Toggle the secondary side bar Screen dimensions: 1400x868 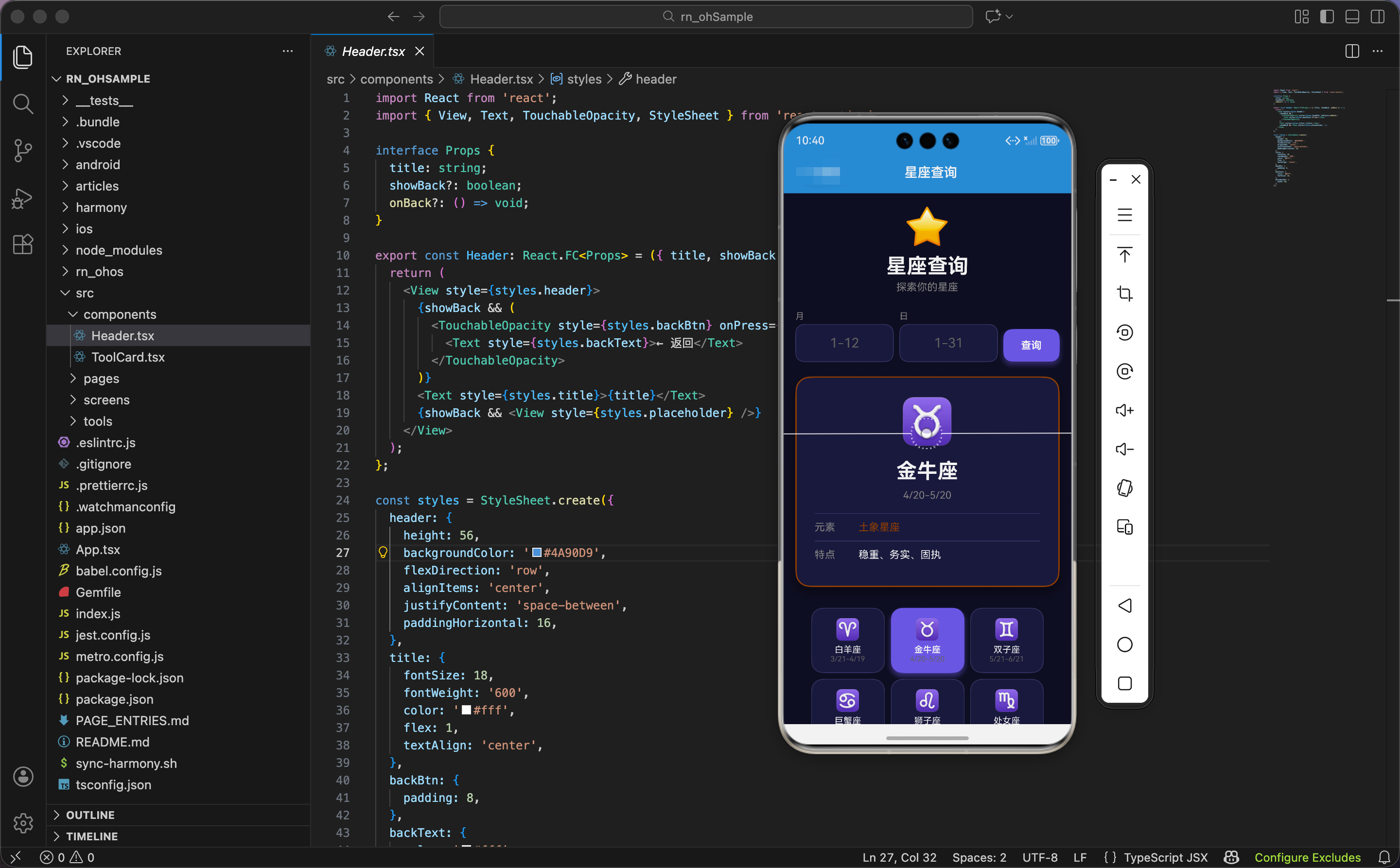tap(1377, 17)
